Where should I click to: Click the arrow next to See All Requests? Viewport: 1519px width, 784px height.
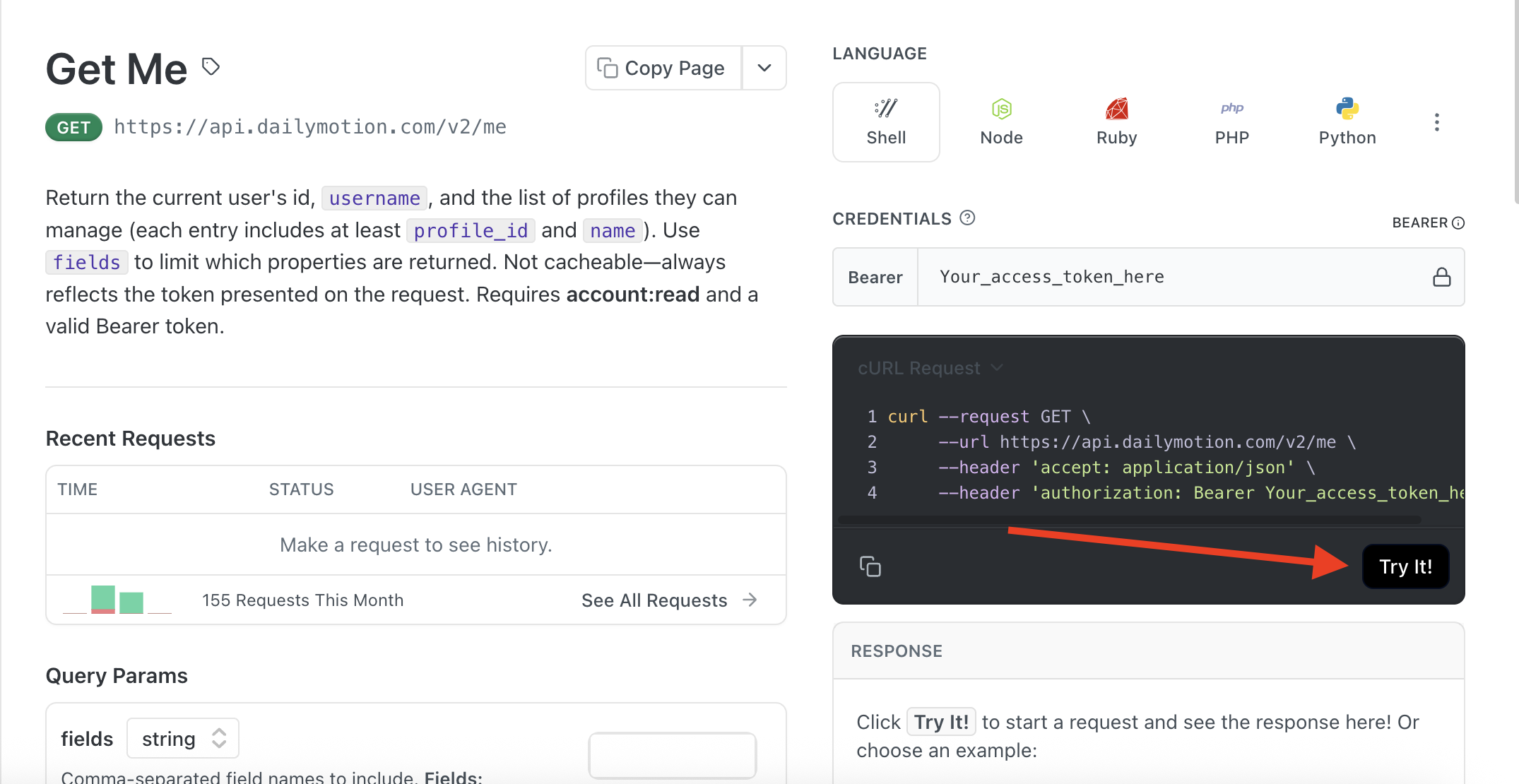pos(750,600)
